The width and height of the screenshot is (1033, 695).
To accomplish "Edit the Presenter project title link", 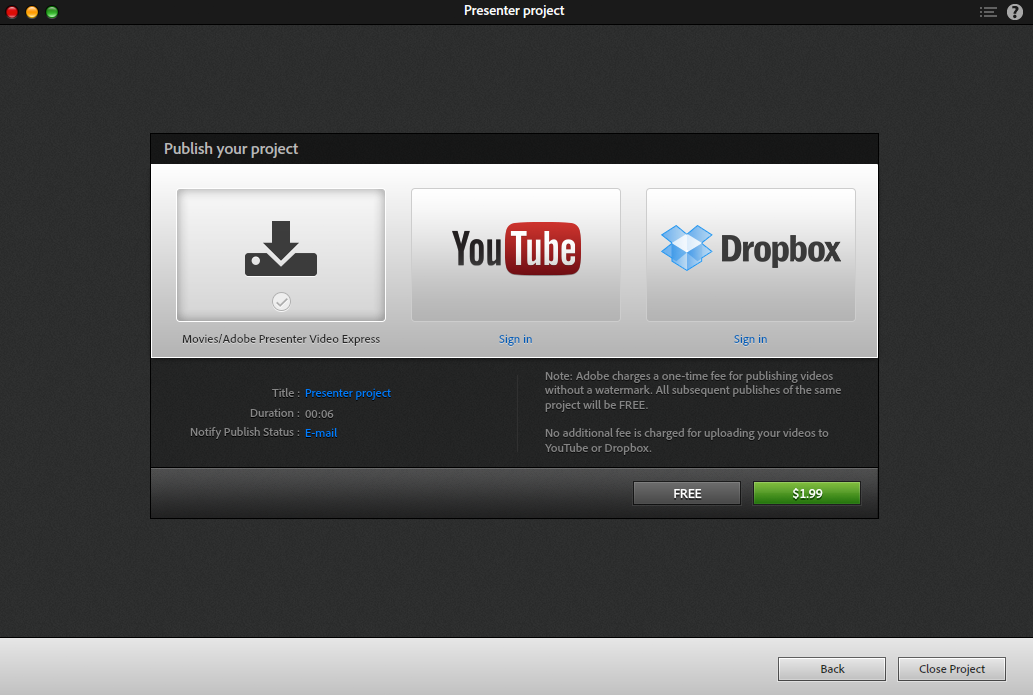I will 348,393.
